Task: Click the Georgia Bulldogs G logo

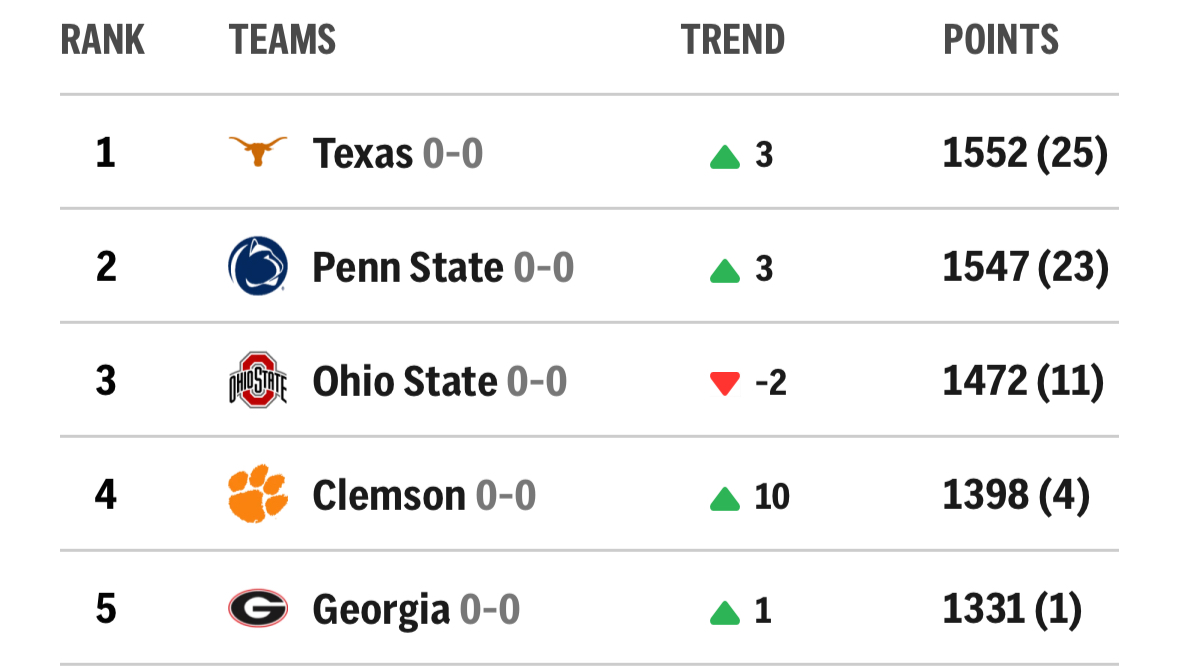Action: 258,608
